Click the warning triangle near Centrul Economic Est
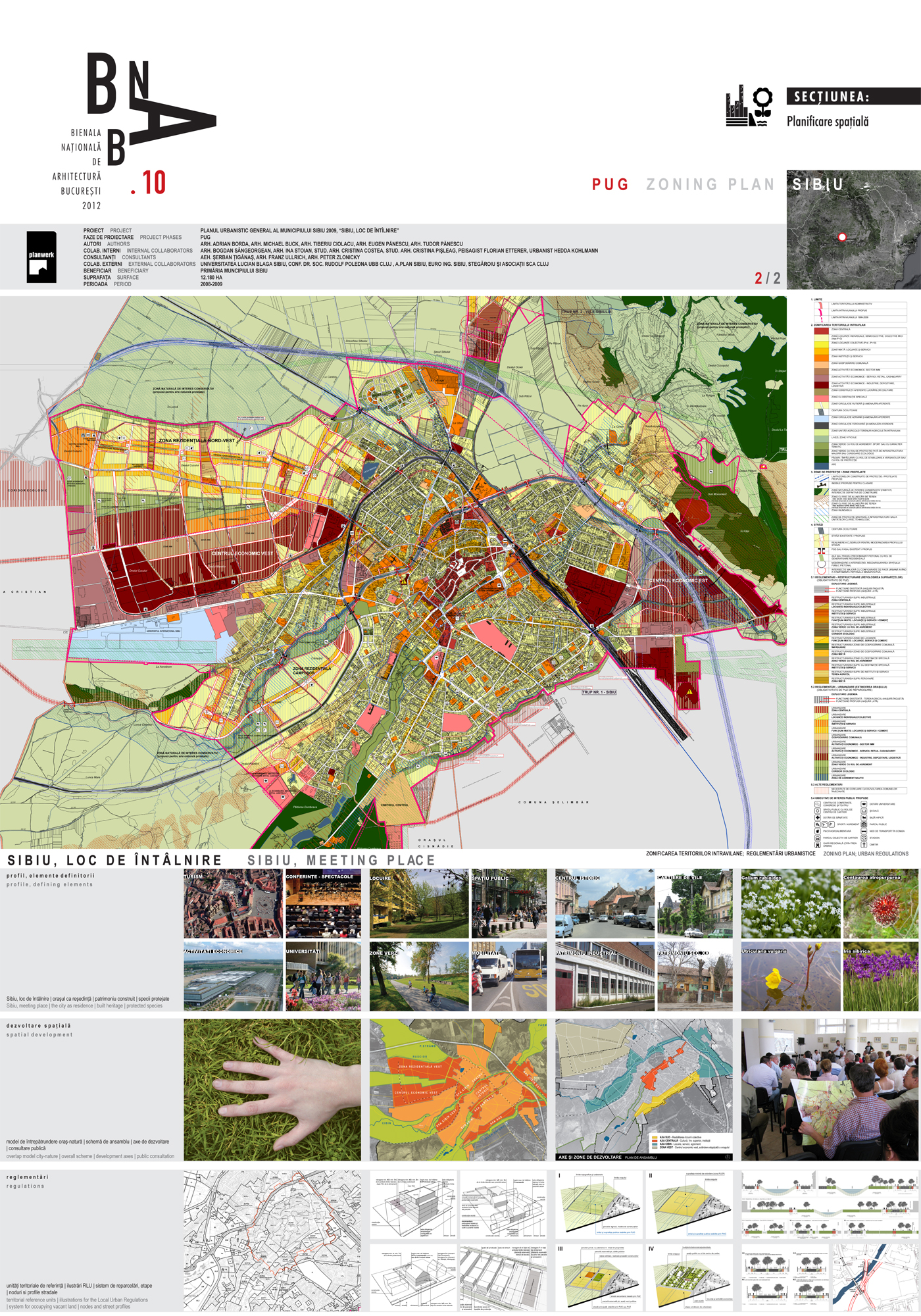 tap(689, 692)
